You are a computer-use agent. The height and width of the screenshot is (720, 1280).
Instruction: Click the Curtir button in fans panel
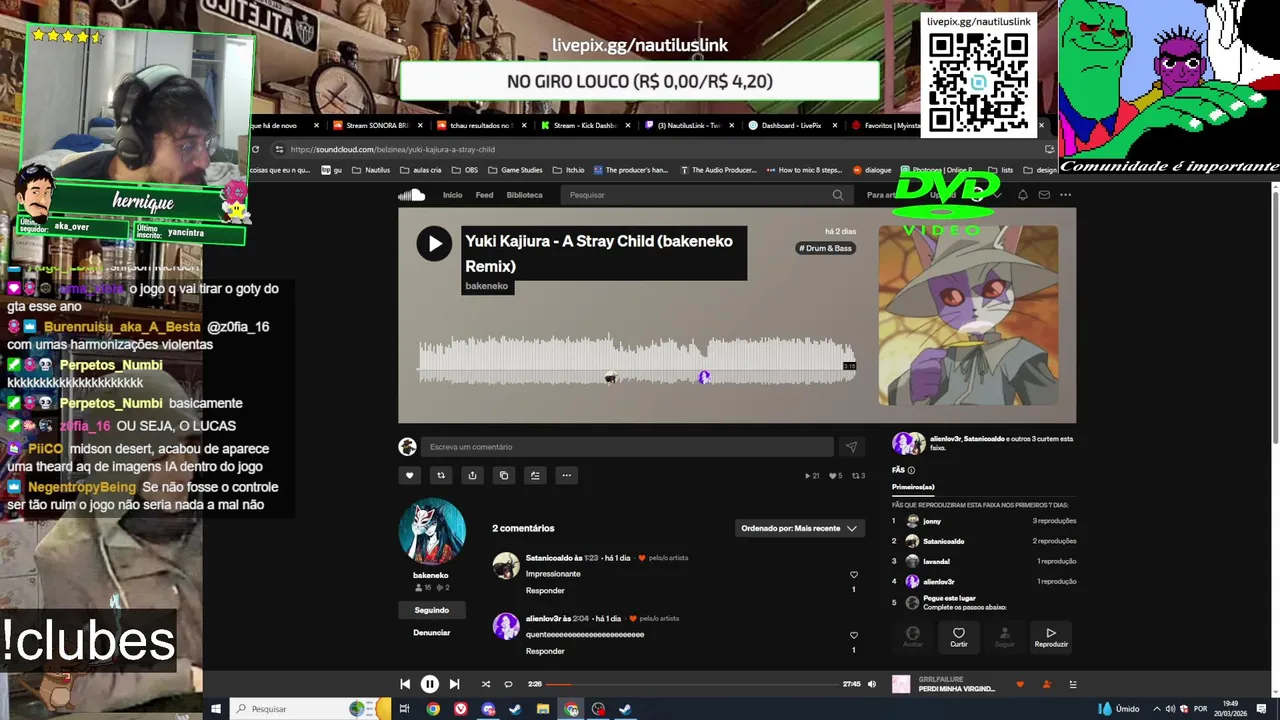coord(958,636)
